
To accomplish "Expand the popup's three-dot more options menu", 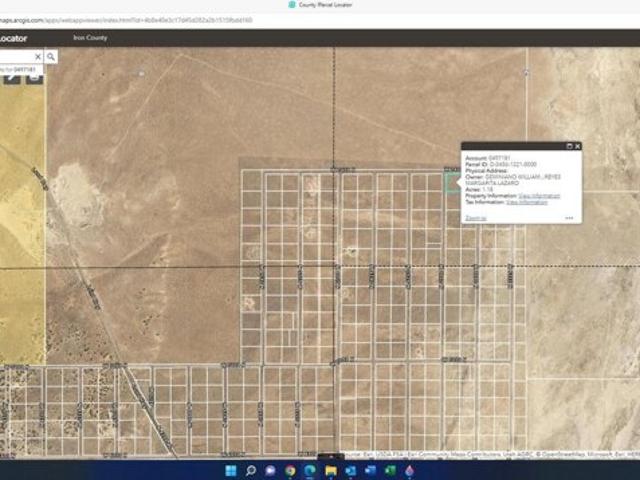I will coord(569,217).
